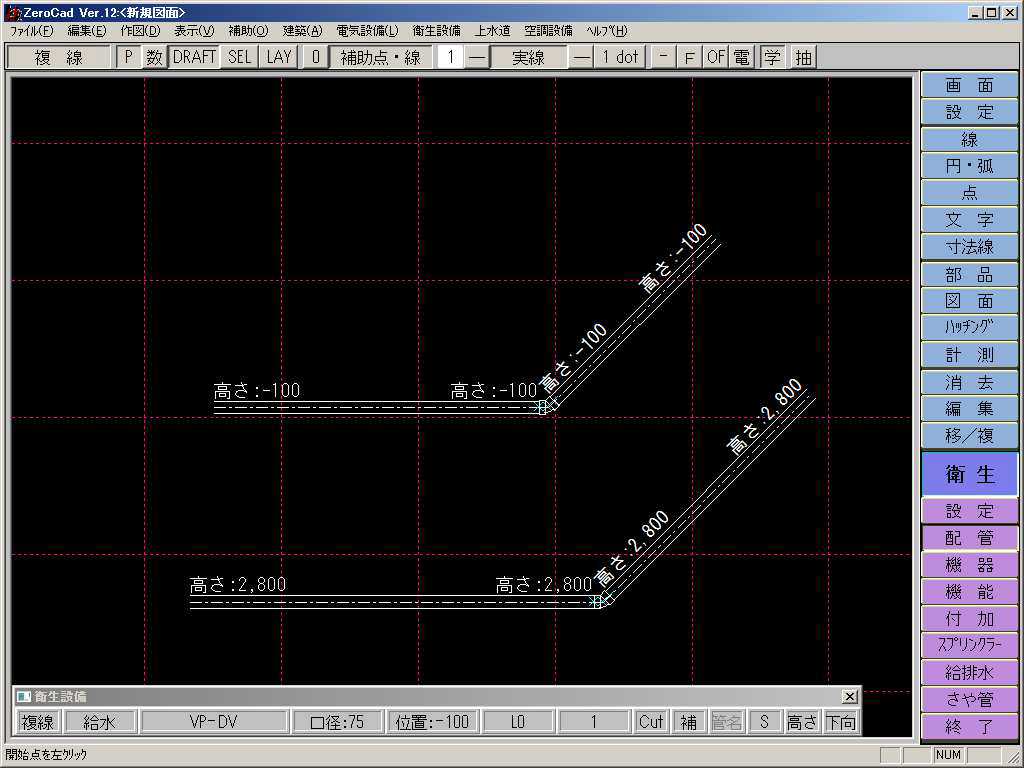
Task: Click the layer number 0 button
Action: coord(315,57)
